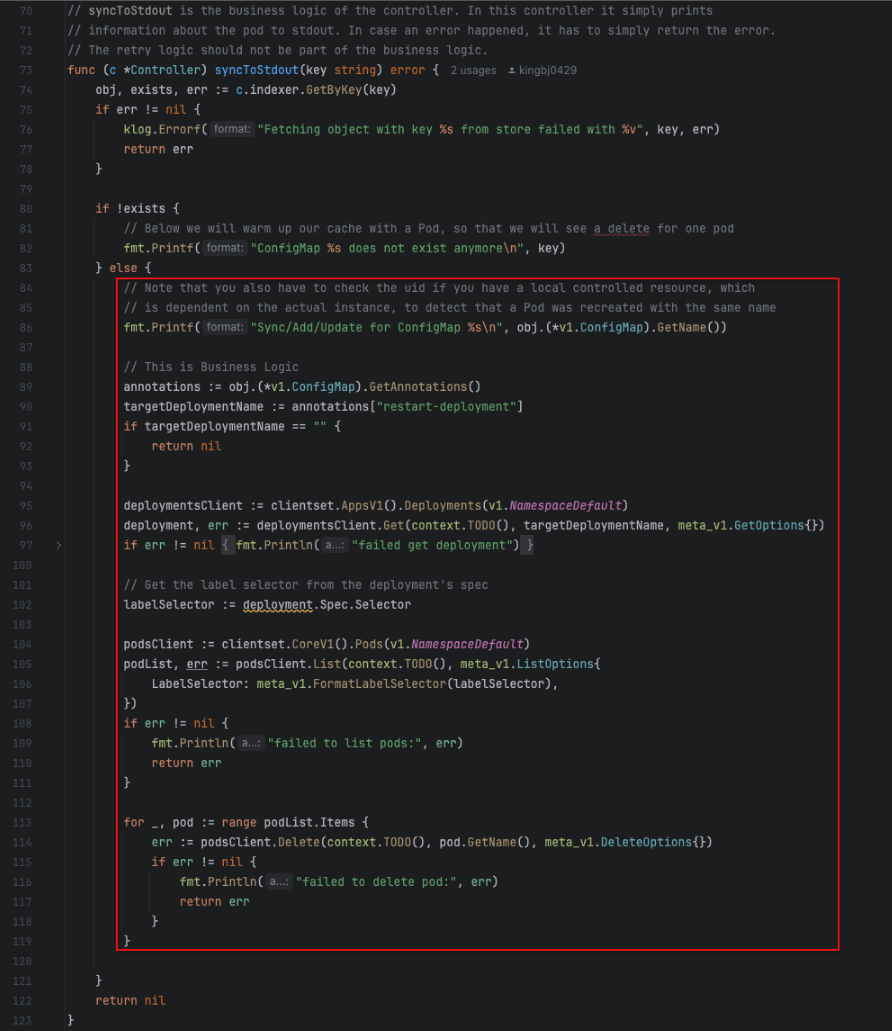Click the underlined 'deployment' on line 102
This screenshot has height=1031, width=892.
click(277, 605)
